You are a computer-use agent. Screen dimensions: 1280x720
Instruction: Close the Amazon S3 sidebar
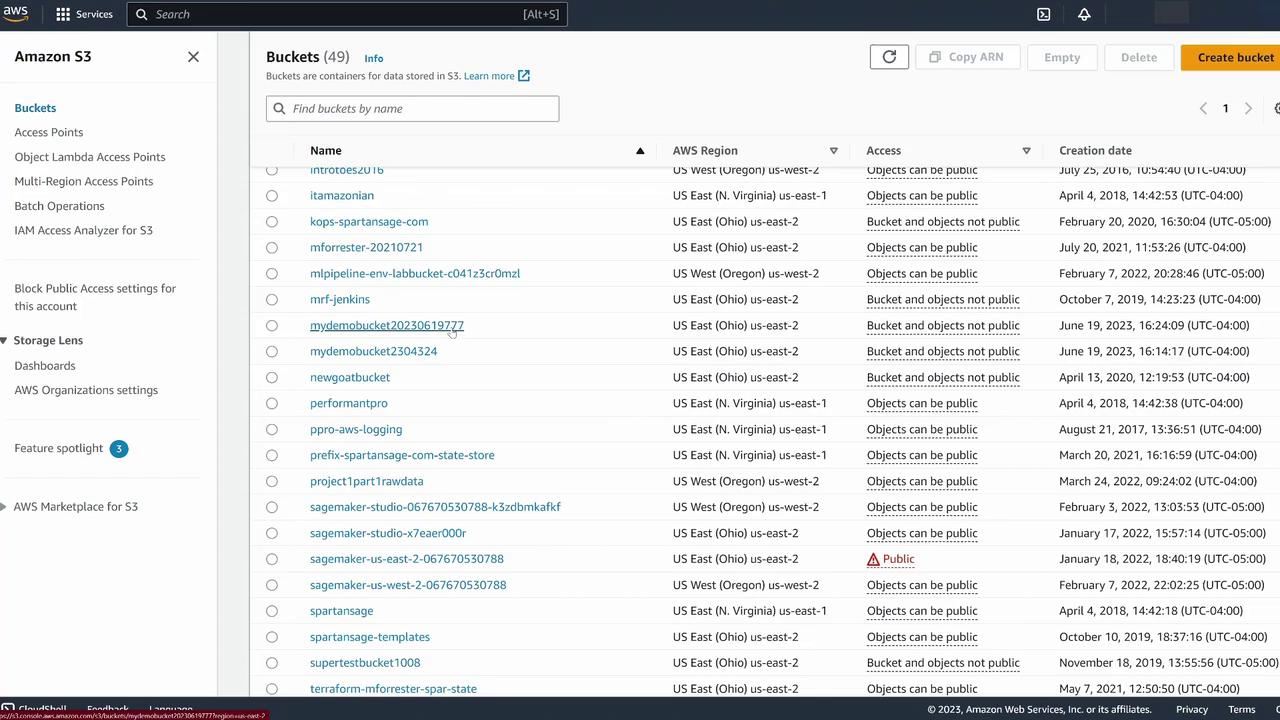click(x=193, y=57)
